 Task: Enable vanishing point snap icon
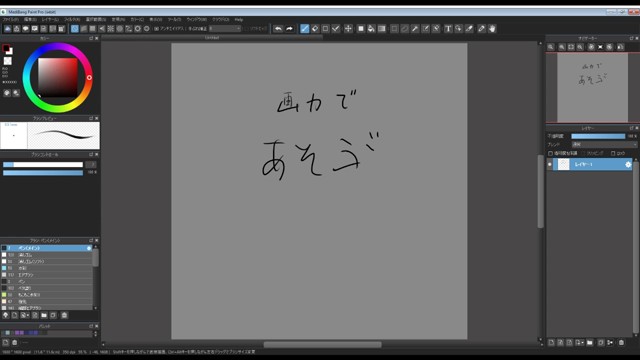pos(102,29)
